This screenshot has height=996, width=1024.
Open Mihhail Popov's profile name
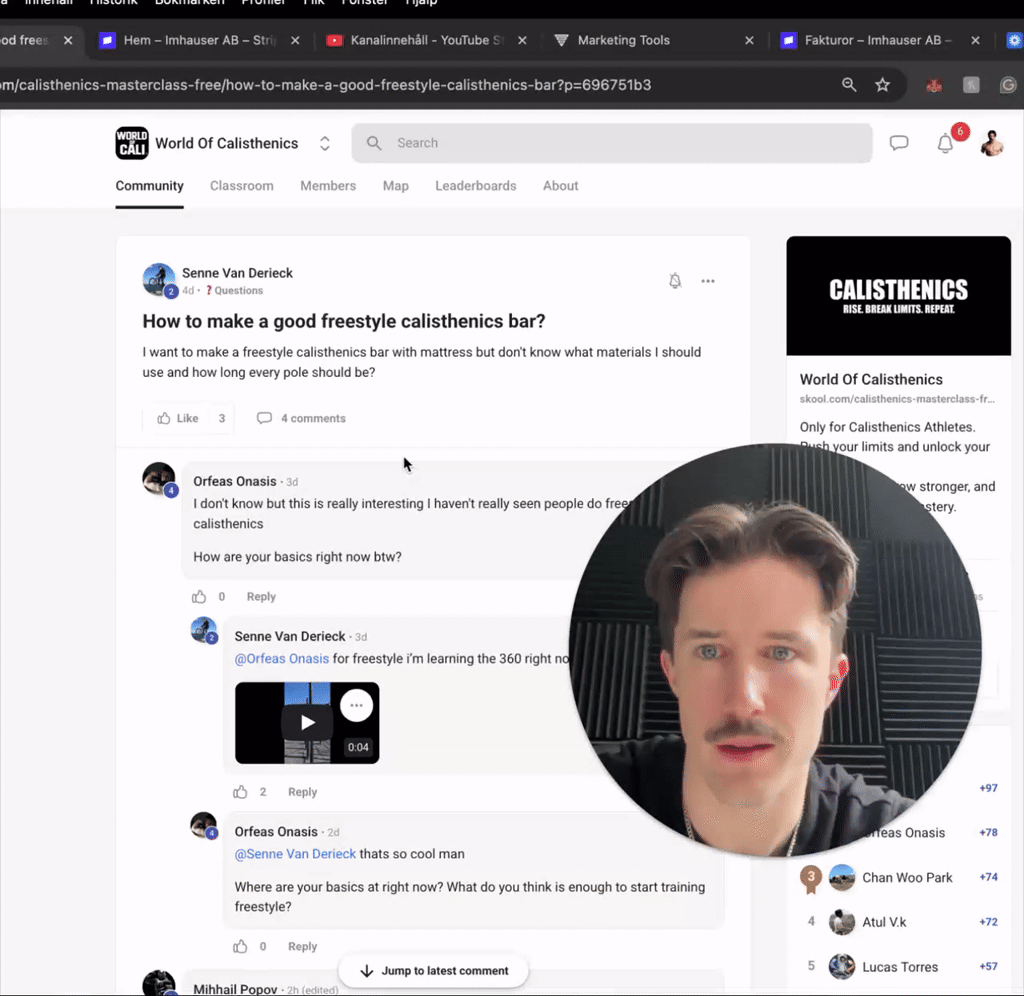point(235,989)
